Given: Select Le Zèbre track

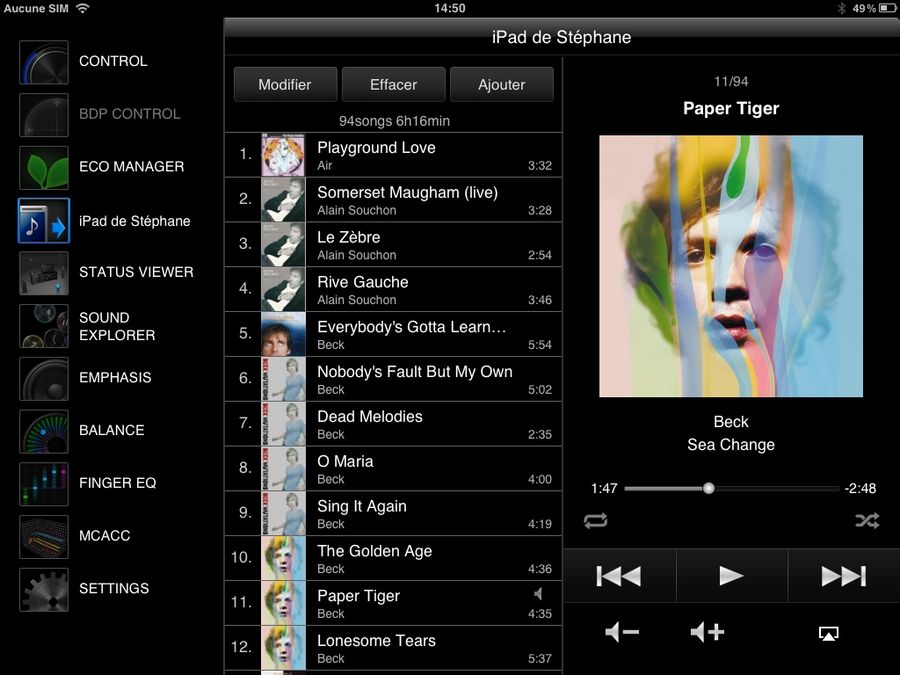Looking at the screenshot, I should pos(393,245).
